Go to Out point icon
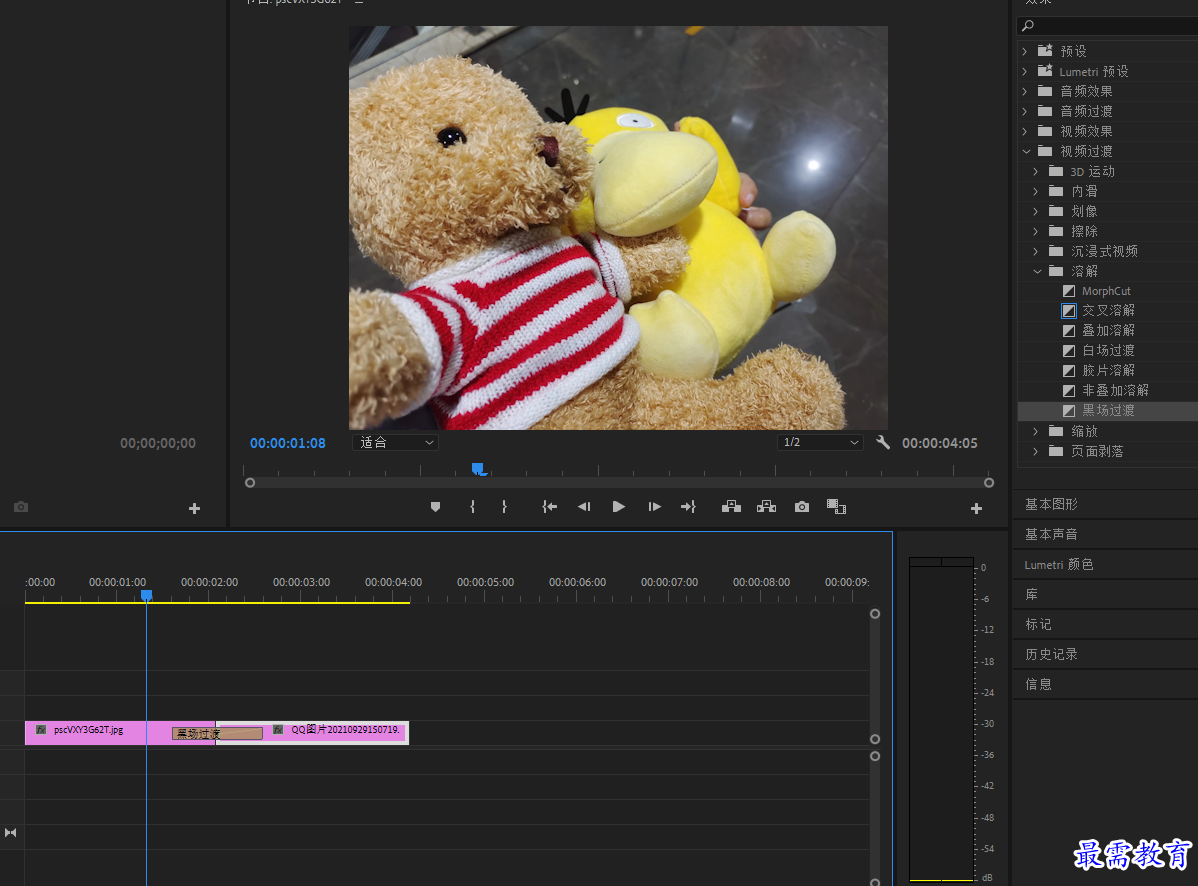 pyautogui.click(x=688, y=507)
